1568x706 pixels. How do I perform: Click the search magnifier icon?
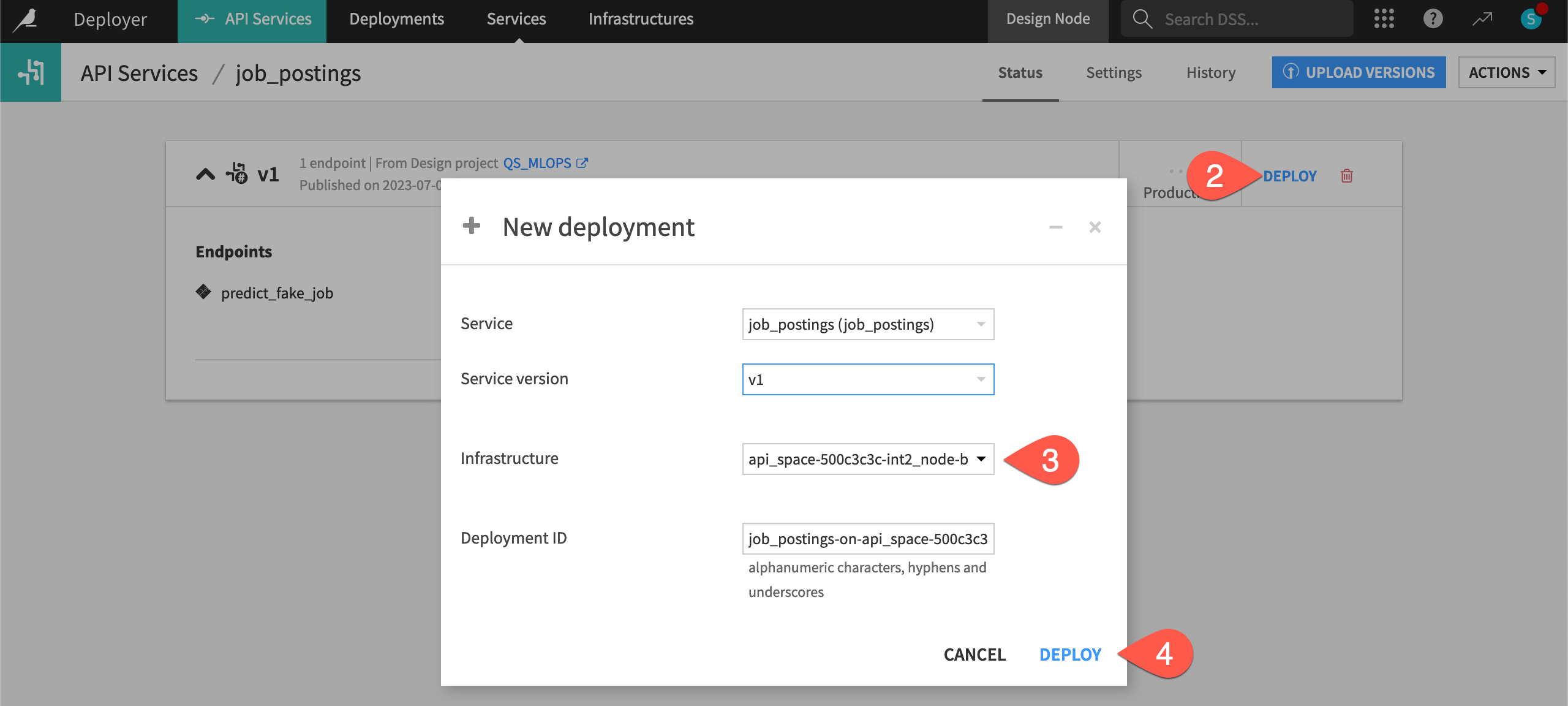click(1142, 19)
